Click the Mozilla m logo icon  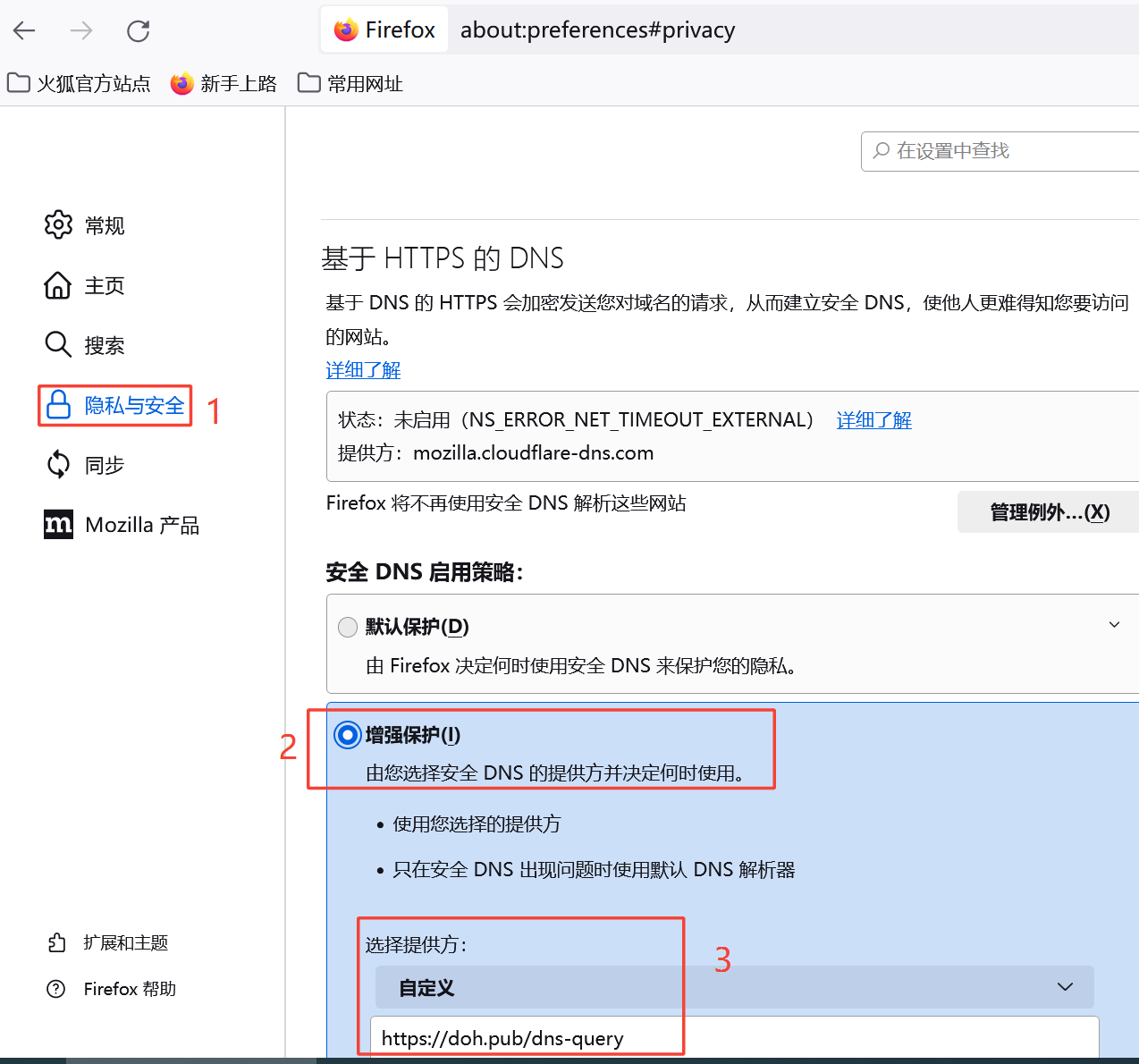click(59, 525)
